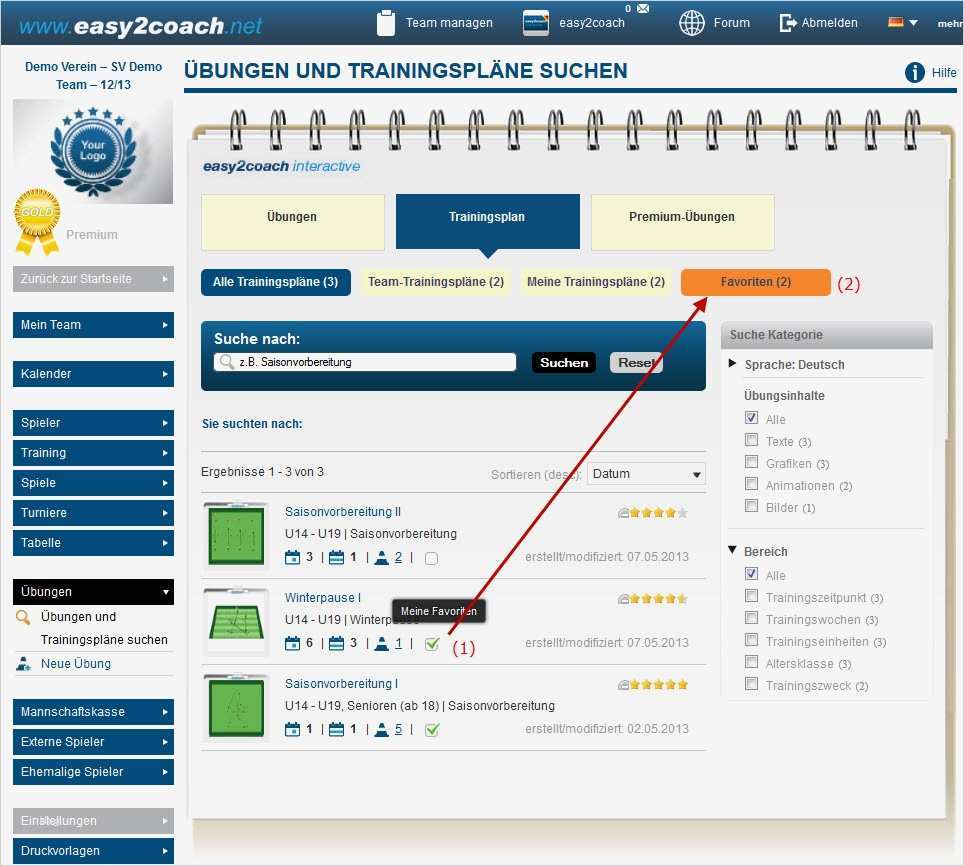Click calendar-day icon in Saisonvorbereitung II row
The width and height of the screenshot is (964, 866).
(293, 557)
